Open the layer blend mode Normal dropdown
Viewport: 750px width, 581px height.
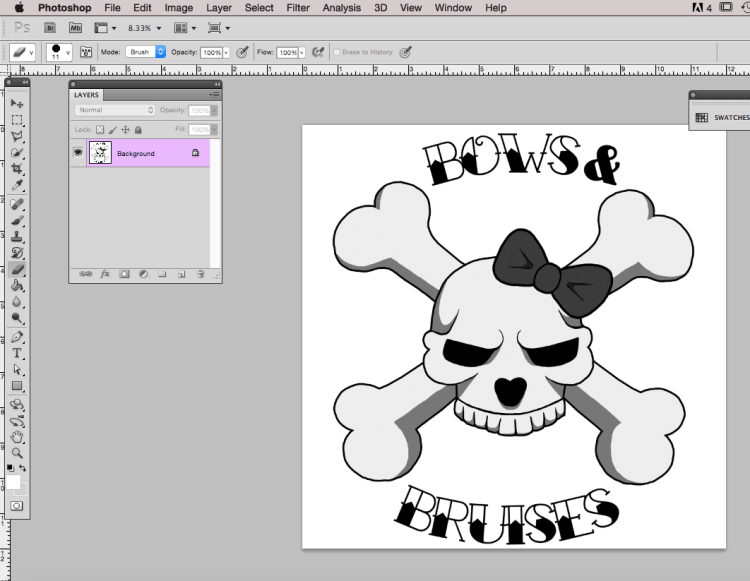tap(115, 110)
